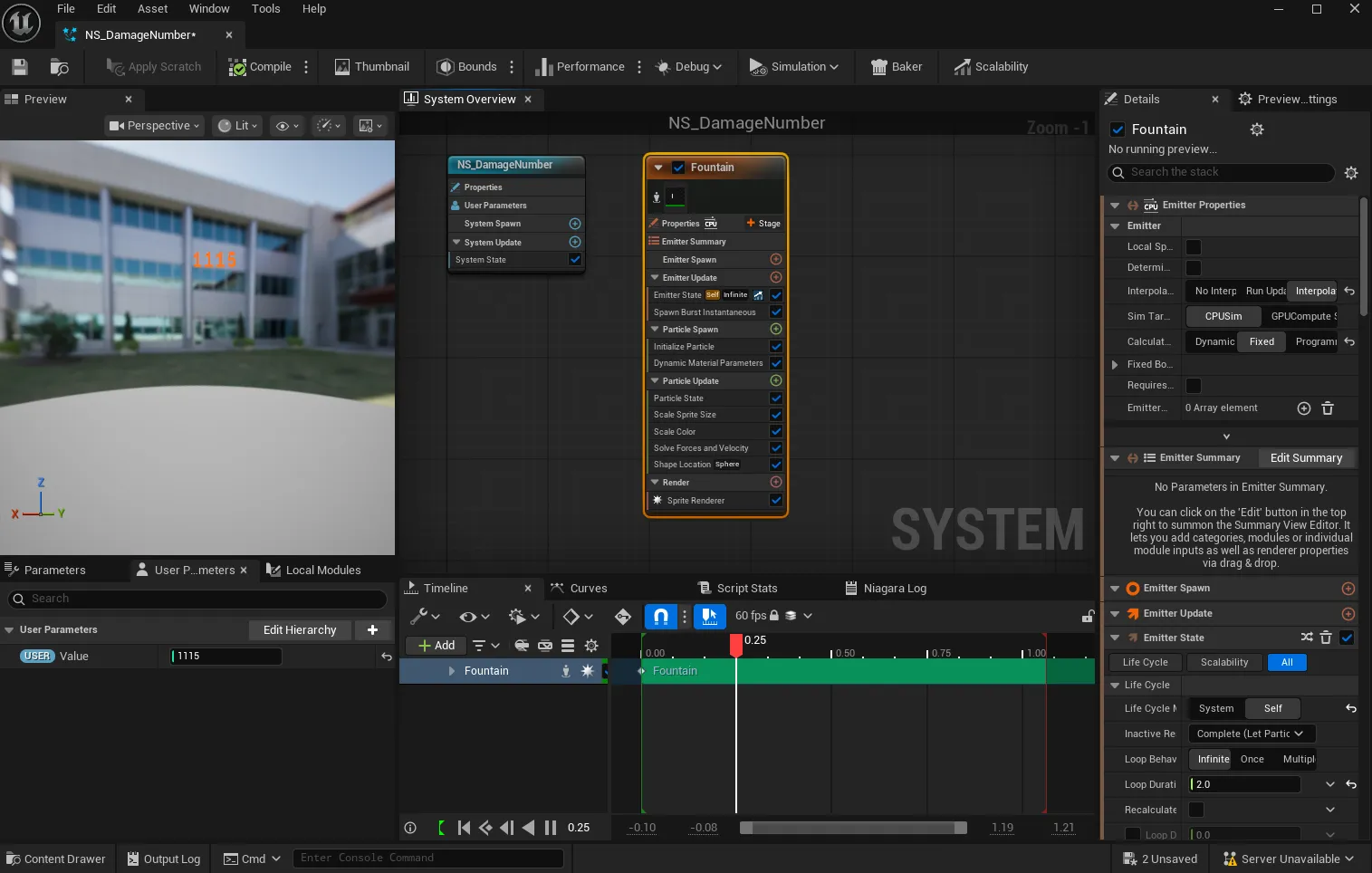This screenshot has height=873, width=1372.
Task: Enable the Local Space checkbox
Action: point(1194,247)
